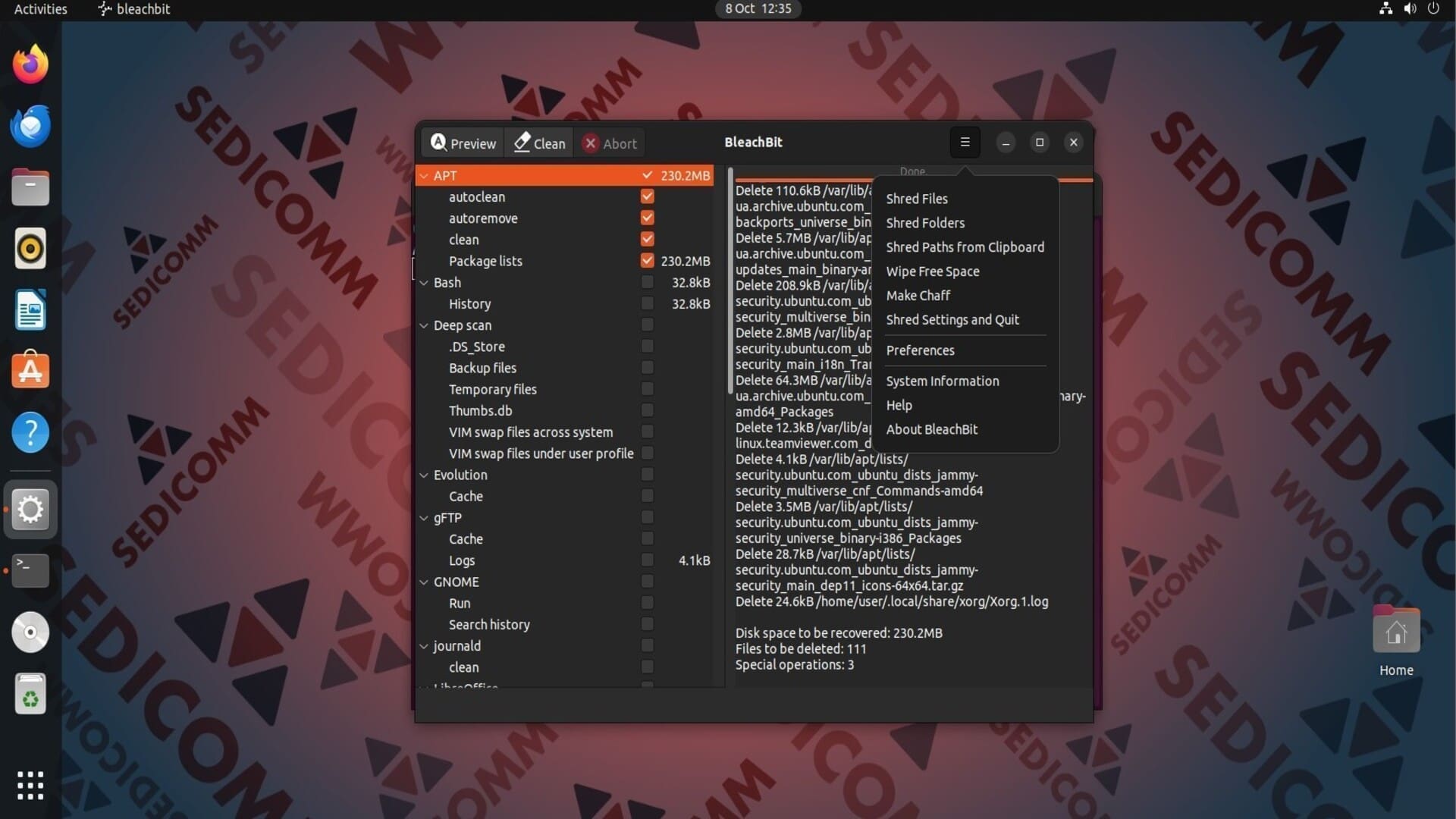
Task: Collapse the Deep scan category
Action: 424,325
